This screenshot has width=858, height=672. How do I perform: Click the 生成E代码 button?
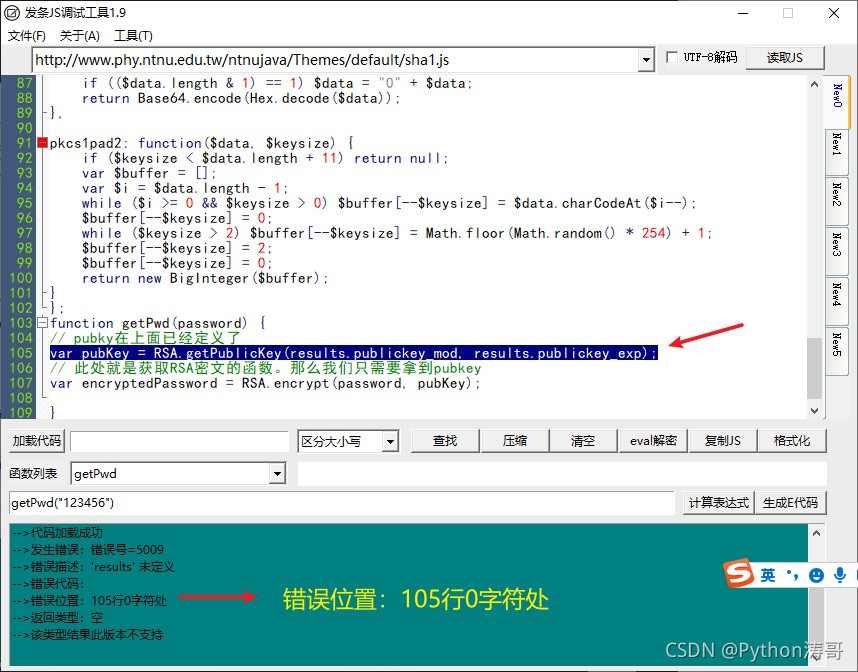coord(791,503)
